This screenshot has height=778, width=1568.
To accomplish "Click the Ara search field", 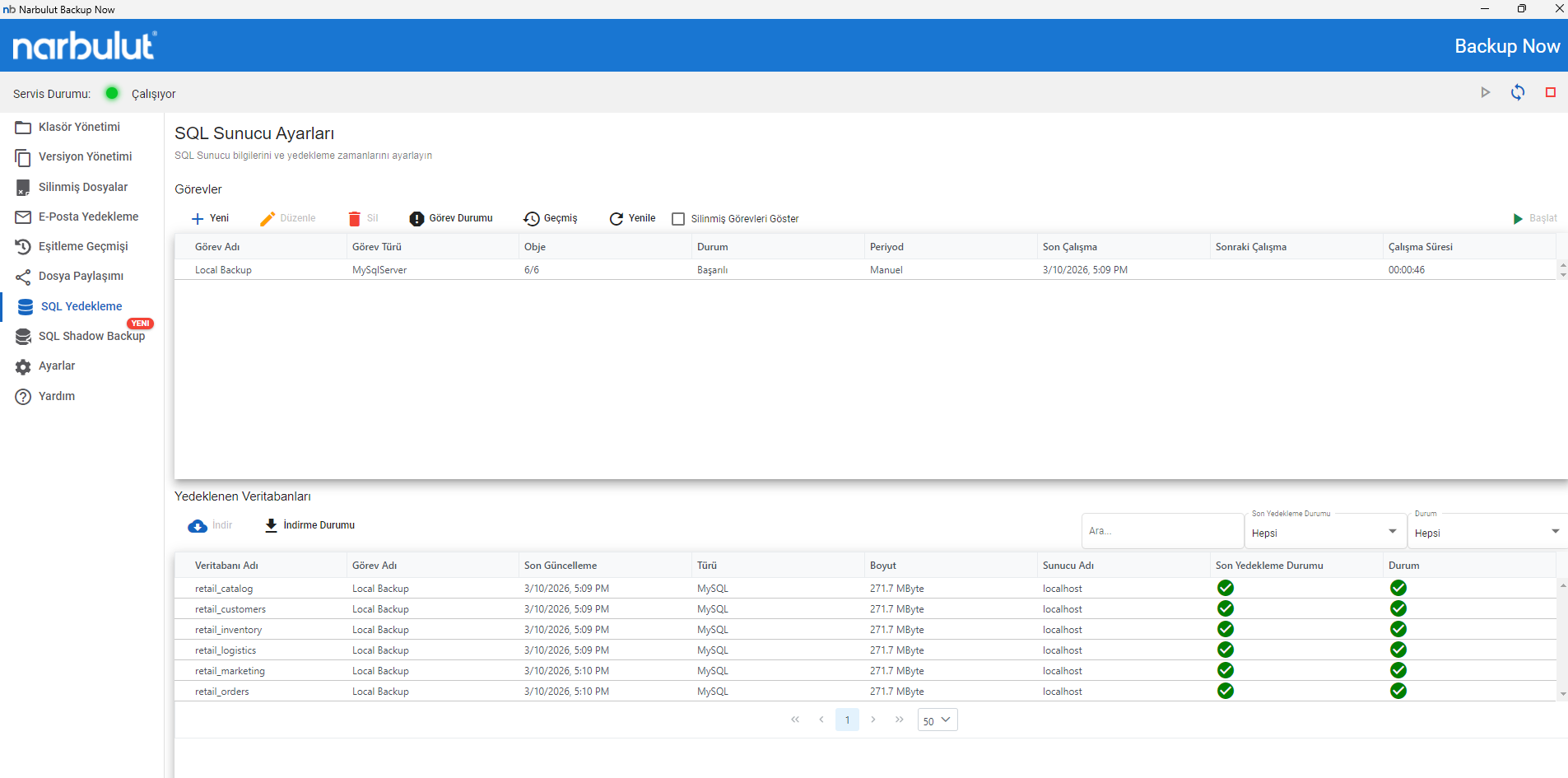I will 1161,531.
